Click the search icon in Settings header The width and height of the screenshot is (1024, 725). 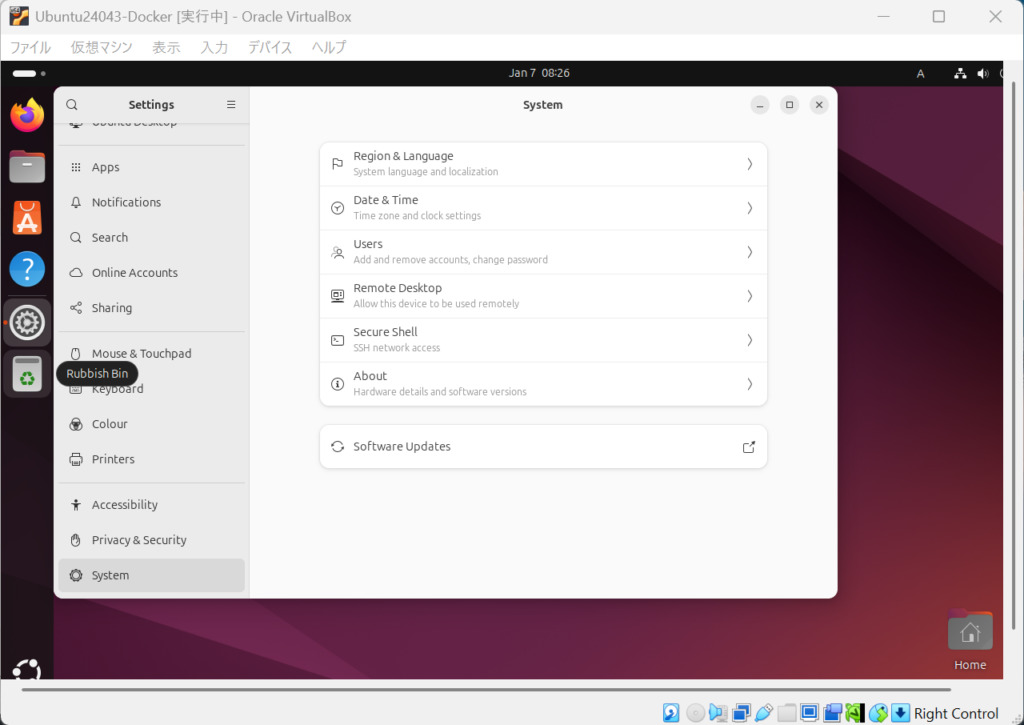click(x=72, y=105)
